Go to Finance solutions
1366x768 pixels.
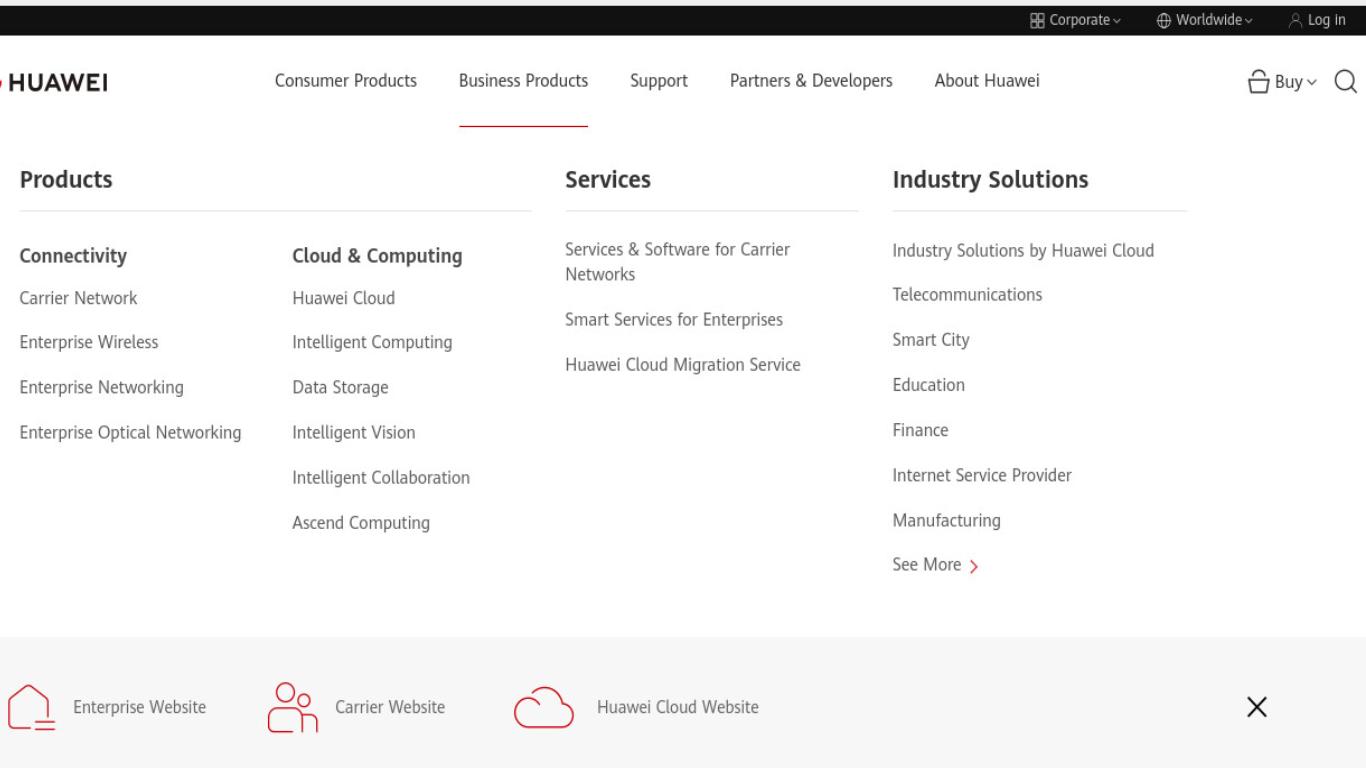(921, 430)
